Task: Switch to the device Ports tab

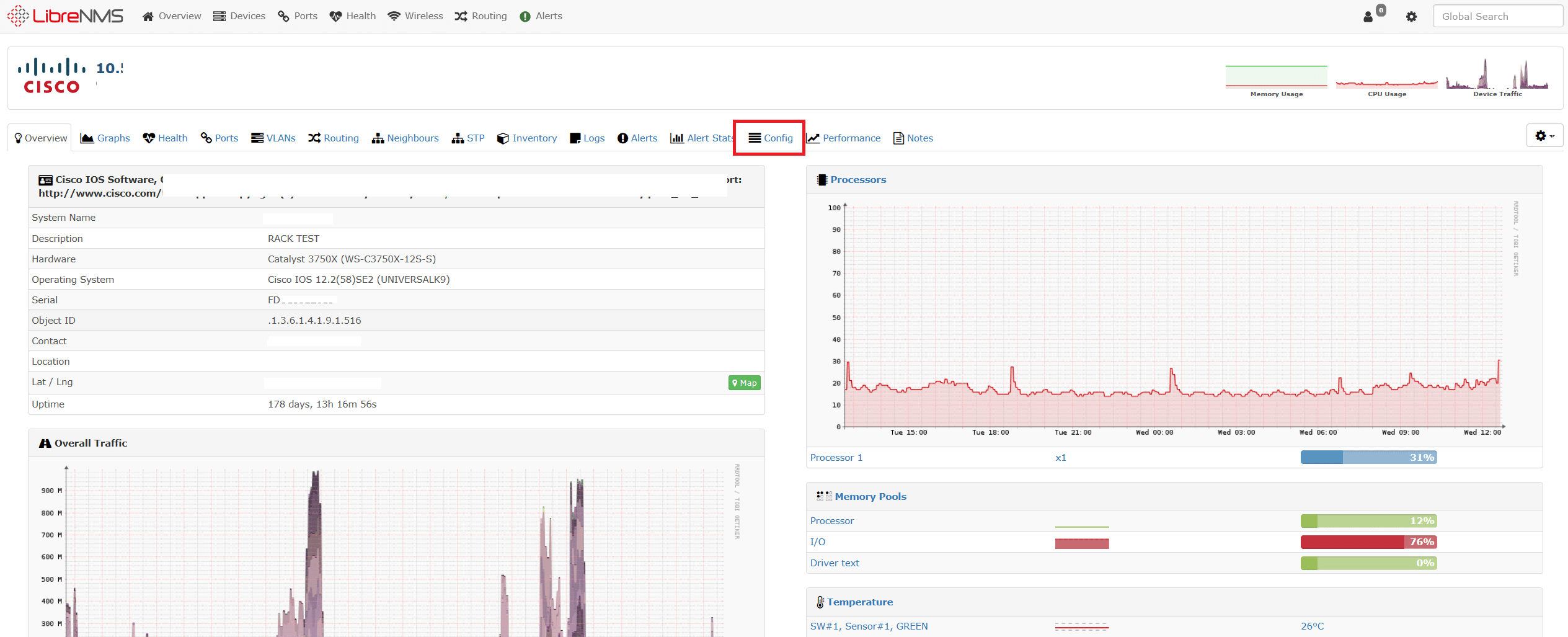Action: point(219,138)
